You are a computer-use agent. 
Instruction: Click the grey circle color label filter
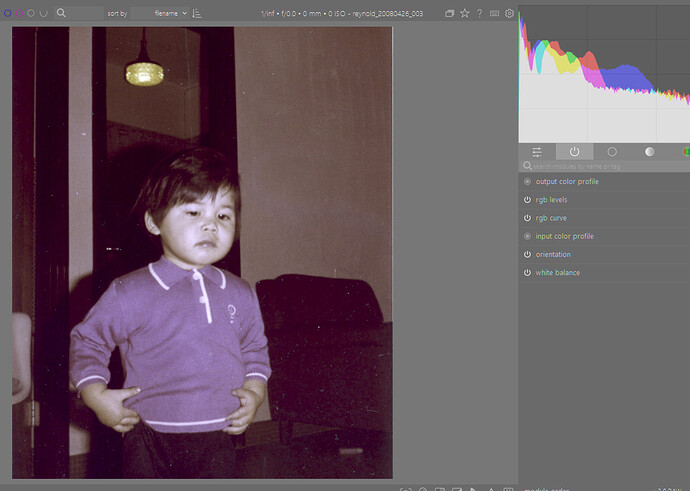click(x=31, y=13)
